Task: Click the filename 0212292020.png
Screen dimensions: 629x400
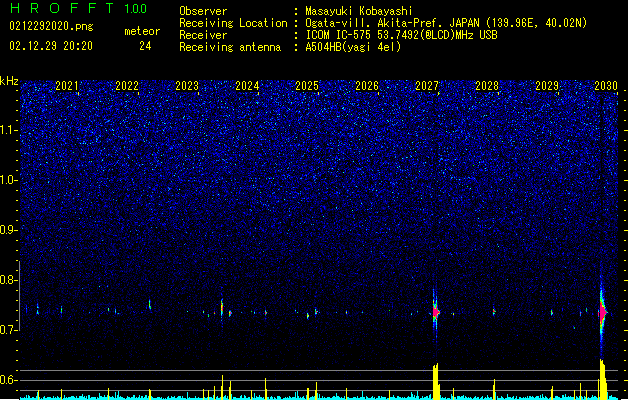Action: point(51,26)
